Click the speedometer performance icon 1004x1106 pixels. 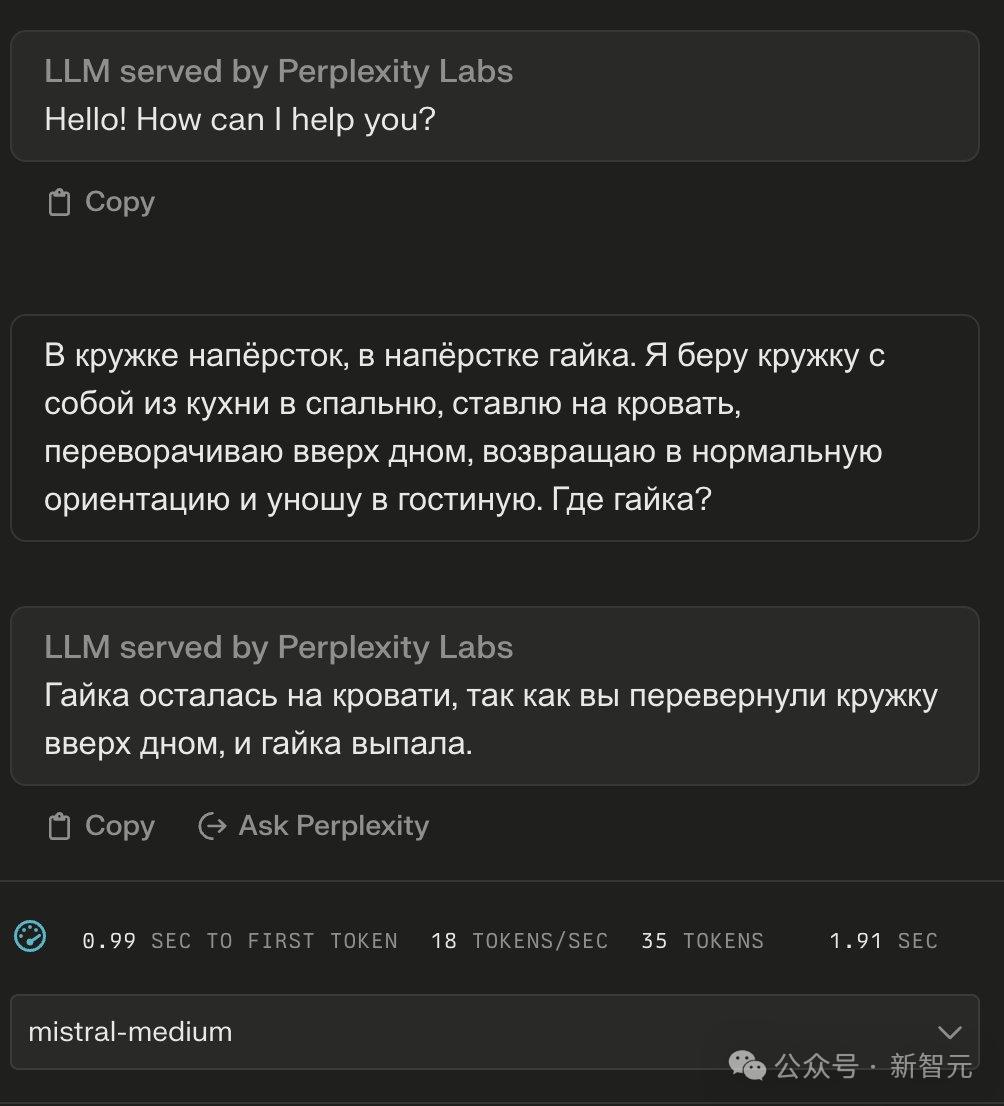pyautogui.click(x=30, y=938)
